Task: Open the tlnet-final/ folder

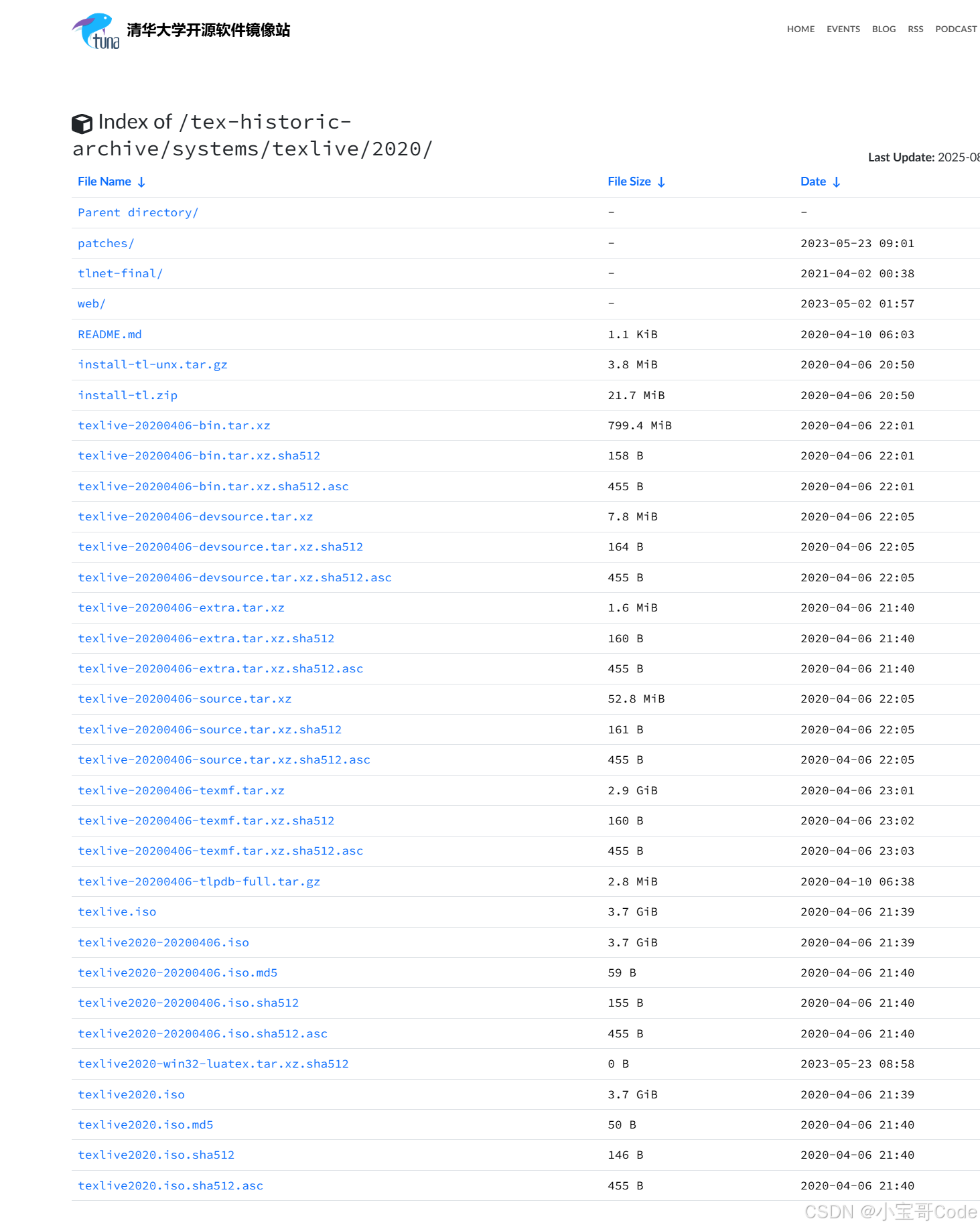Action: coord(120,273)
